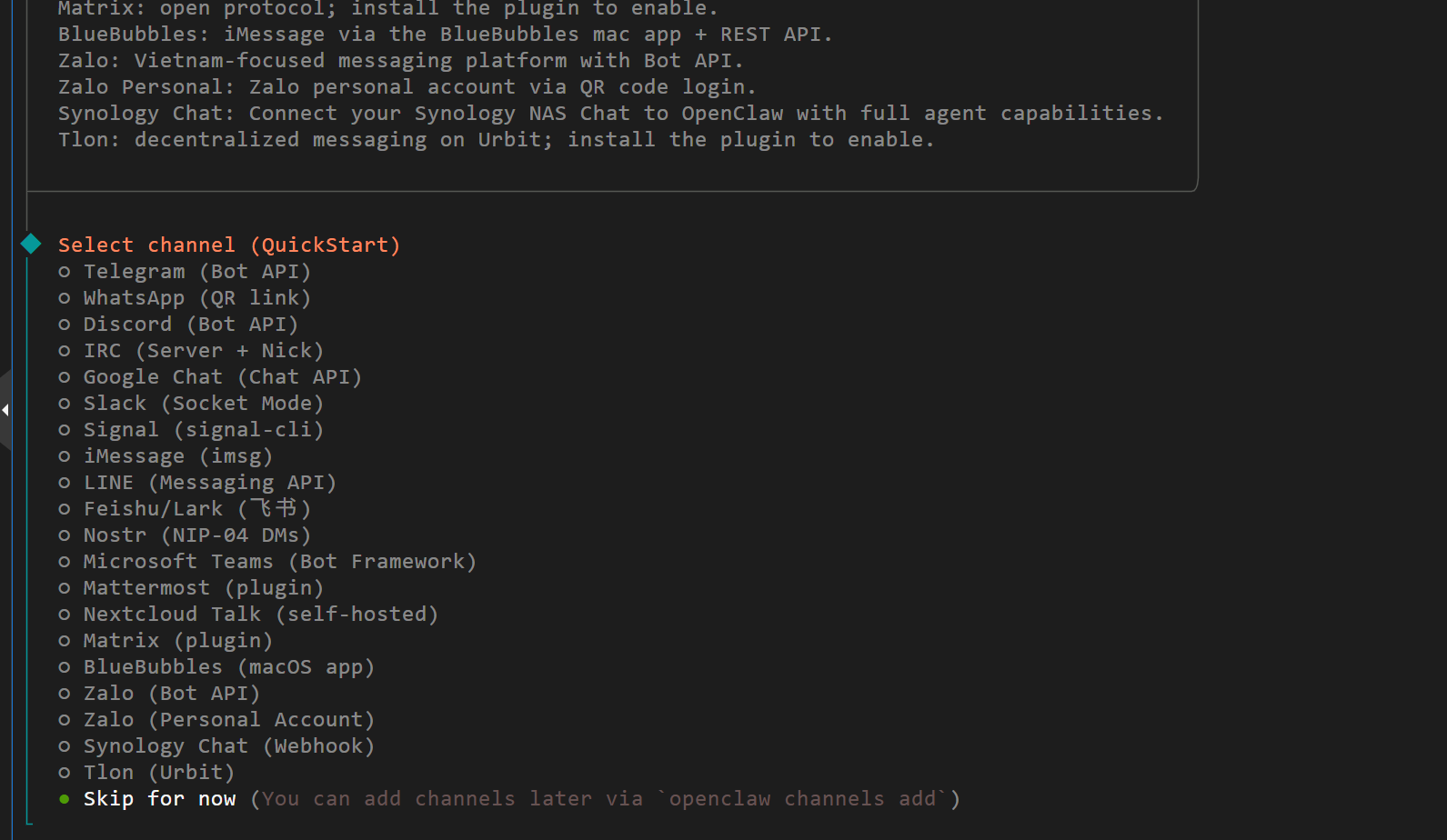Choose WhatsApp (QR link) channel
The width and height of the screenshot is (1447, 840).
point(196,298)
